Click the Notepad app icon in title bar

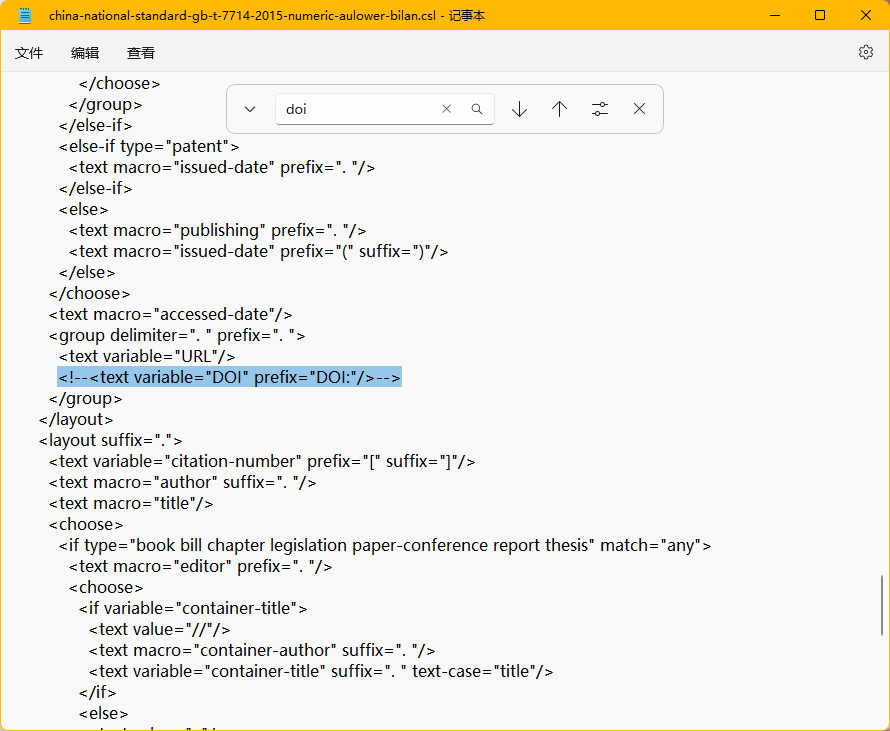click(25, 15)
